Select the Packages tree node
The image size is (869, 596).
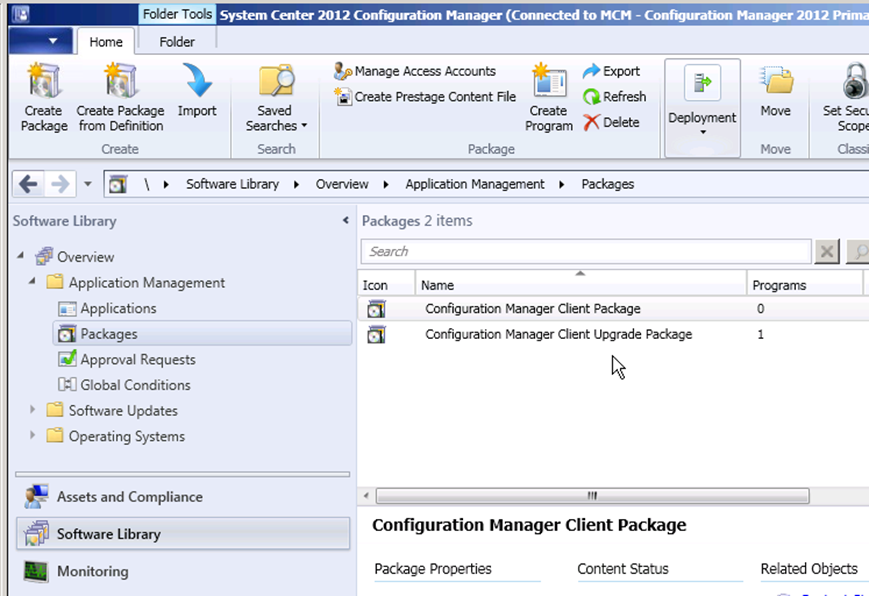click(202, 334)
